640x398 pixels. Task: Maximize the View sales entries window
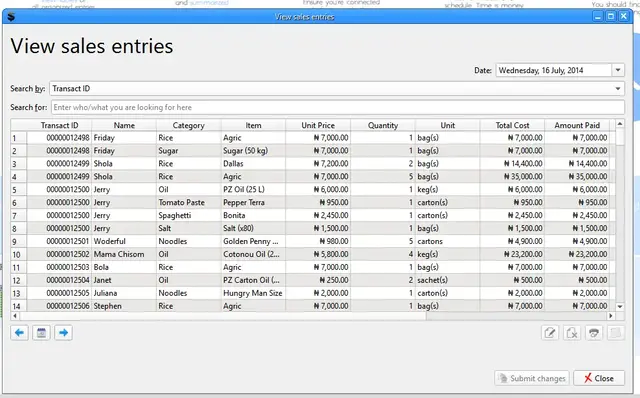(x=611, y=16)
